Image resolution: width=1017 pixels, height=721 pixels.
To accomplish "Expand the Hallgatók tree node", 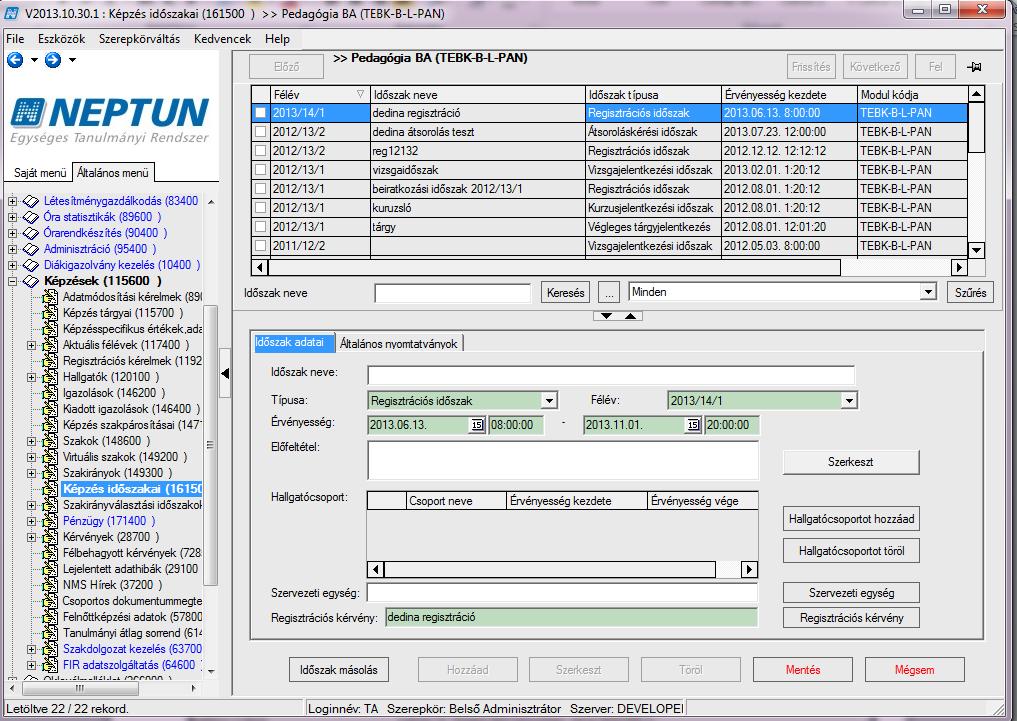I will (32, 377).
